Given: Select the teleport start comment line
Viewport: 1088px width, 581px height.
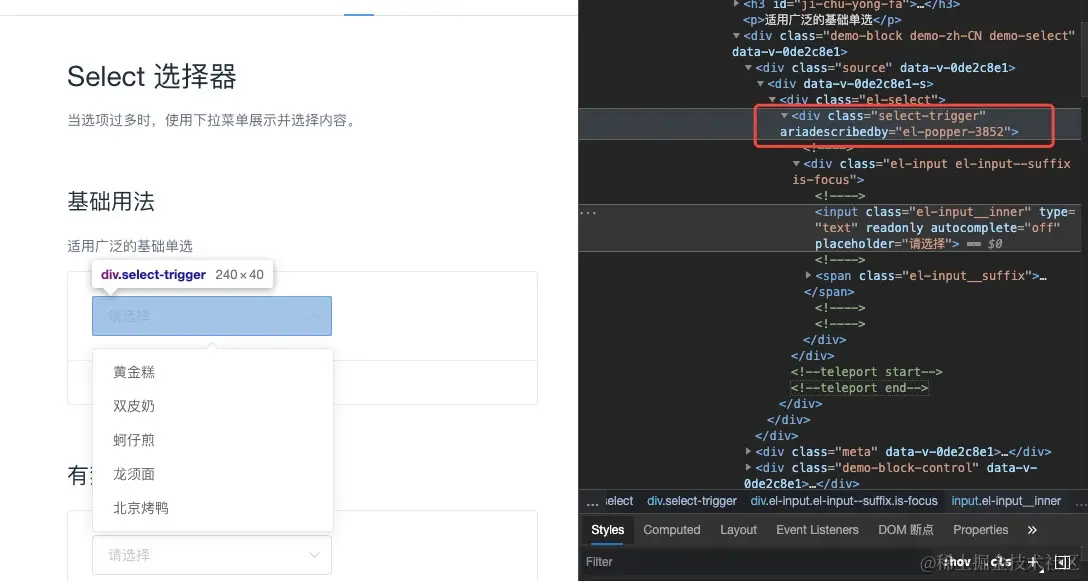Looking at the screenshot, I should pos(866,371).
